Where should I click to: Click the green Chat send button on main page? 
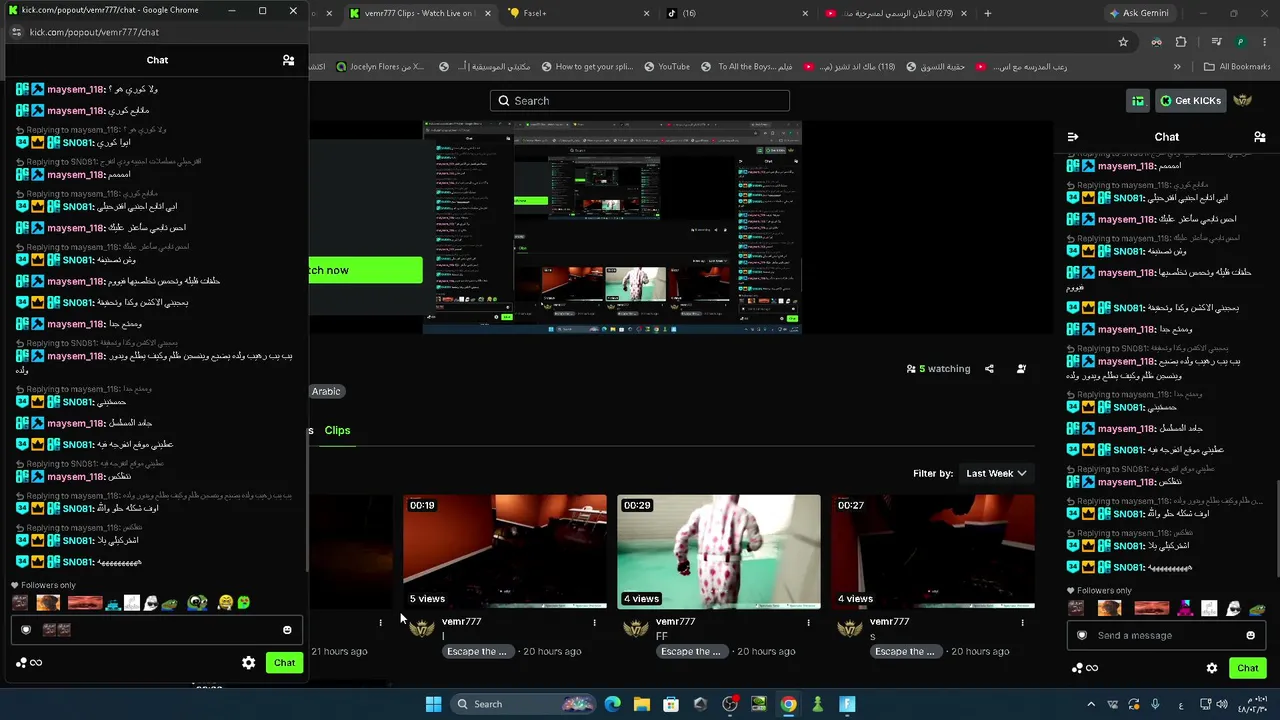click(x=1248, y=668)
